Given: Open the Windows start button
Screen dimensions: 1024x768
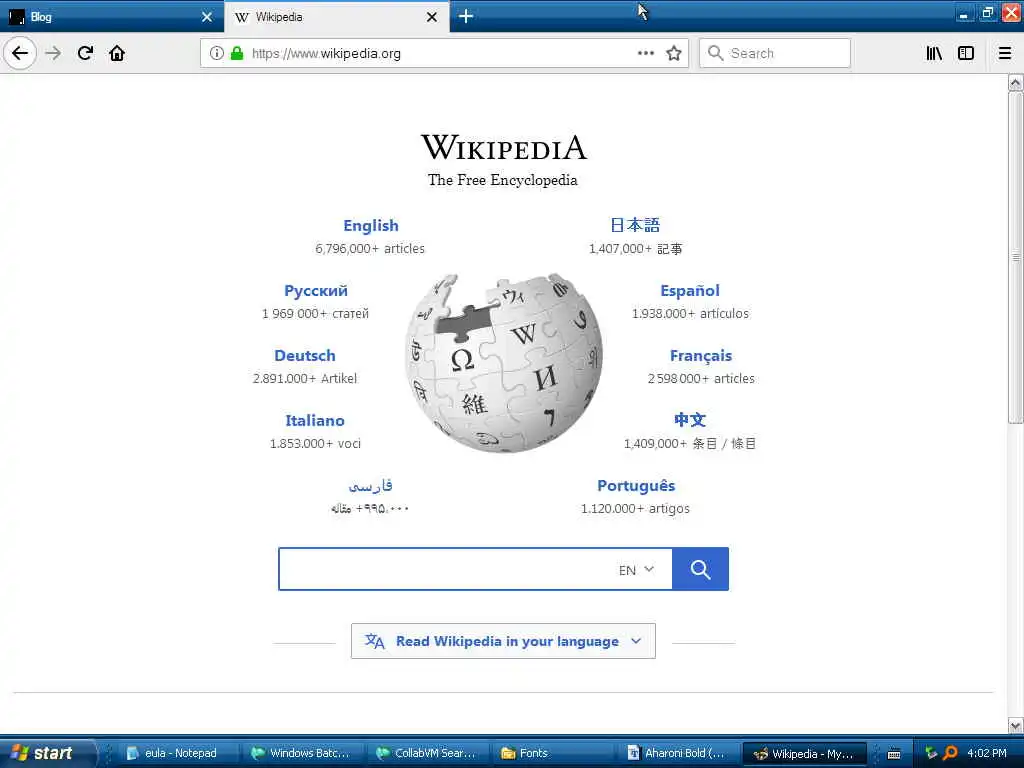Looking at the screenshot, I should (46, 753).
